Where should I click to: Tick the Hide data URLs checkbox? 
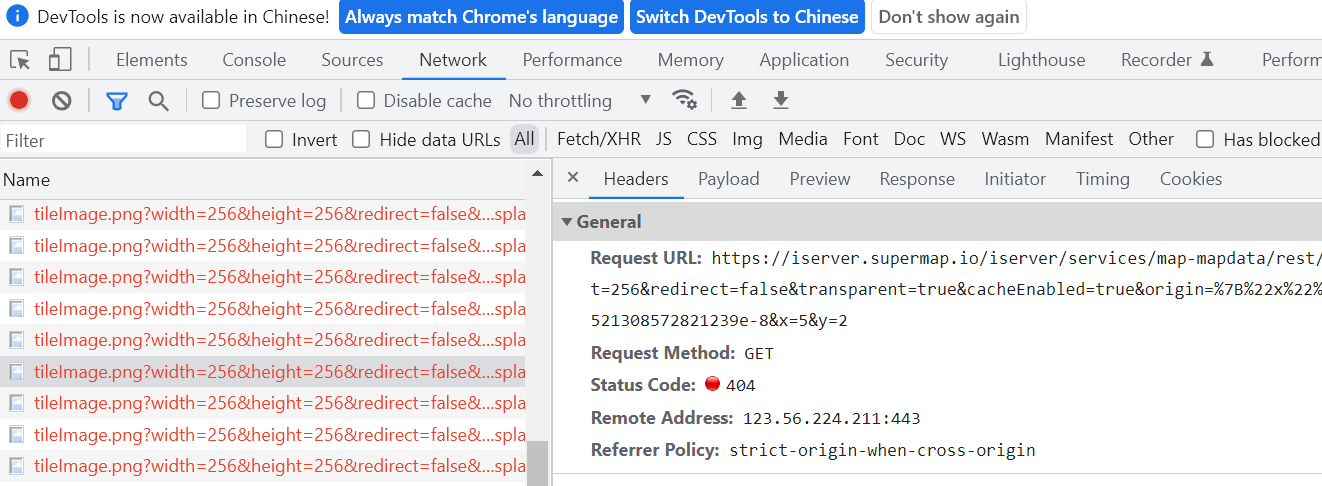pyautogui.click(x=361, y=139)
